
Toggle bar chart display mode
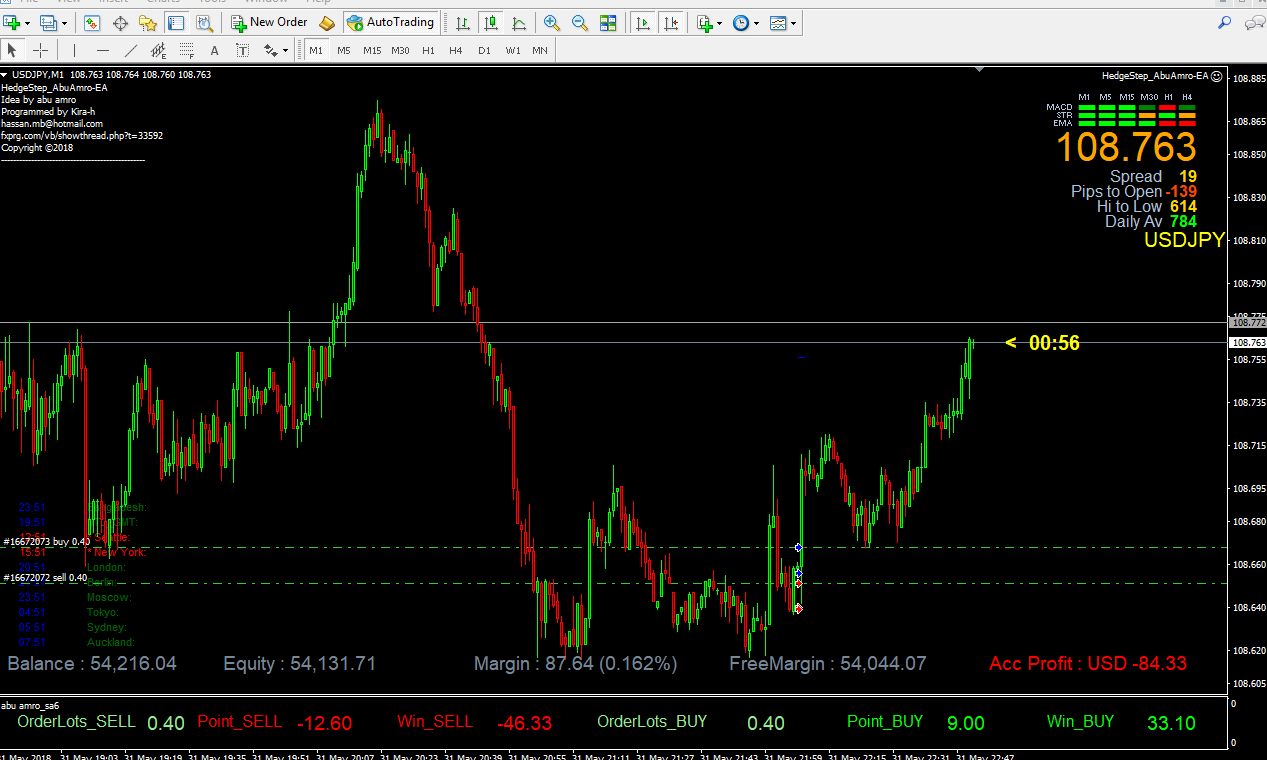tap(463, 22)
